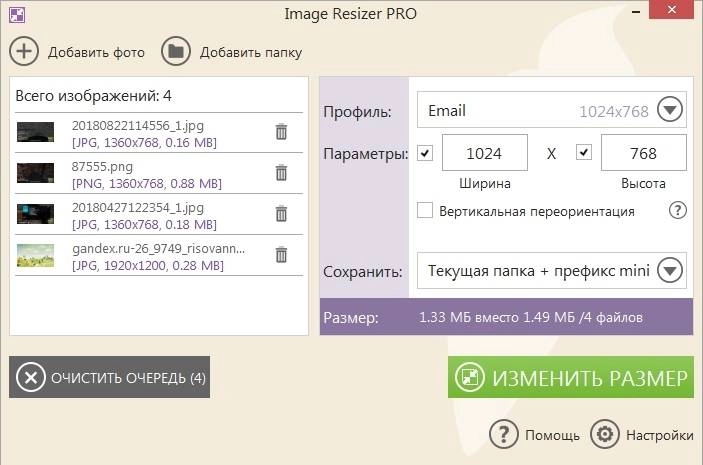Click info text [PNG, 1360x768, 0.88 MB]

coord(147,184)
